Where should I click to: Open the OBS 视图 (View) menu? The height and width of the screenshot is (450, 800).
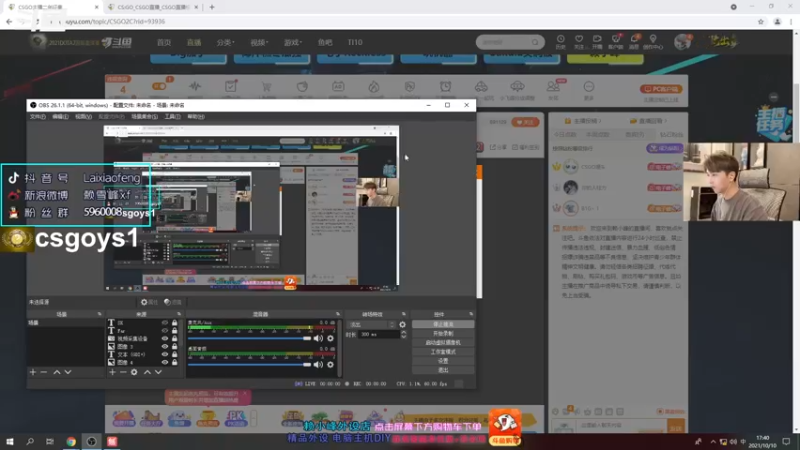click(83, 117)
